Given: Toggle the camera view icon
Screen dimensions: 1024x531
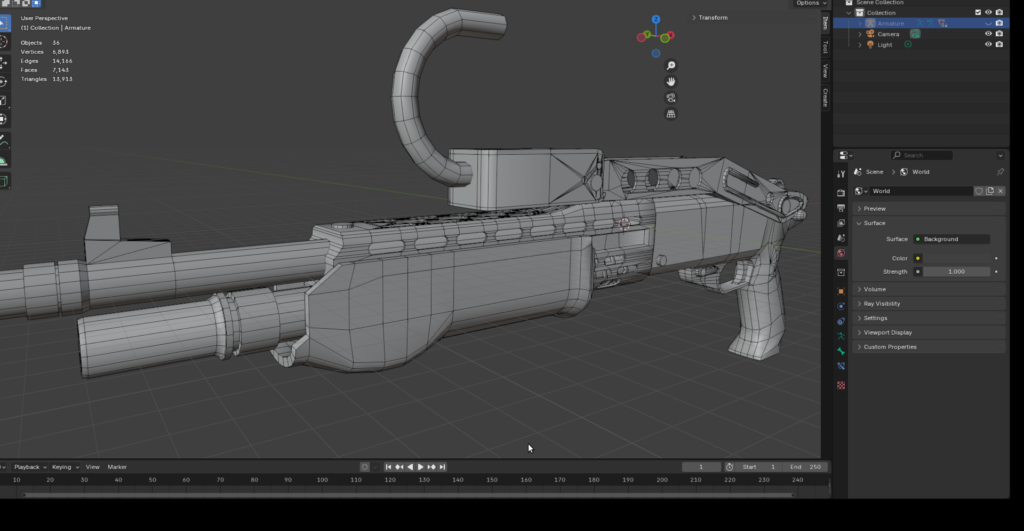Looking at the screenshot, I should click(x=671, y=98).
